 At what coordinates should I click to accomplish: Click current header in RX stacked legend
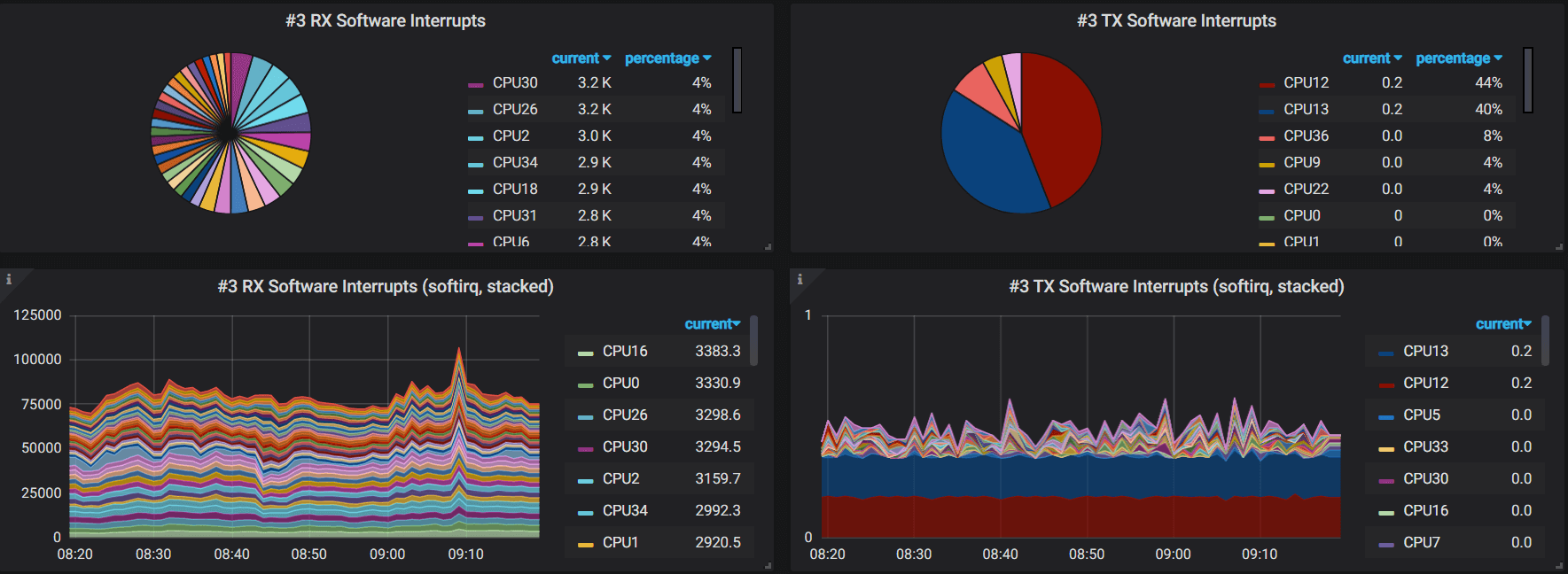point(707,324)
